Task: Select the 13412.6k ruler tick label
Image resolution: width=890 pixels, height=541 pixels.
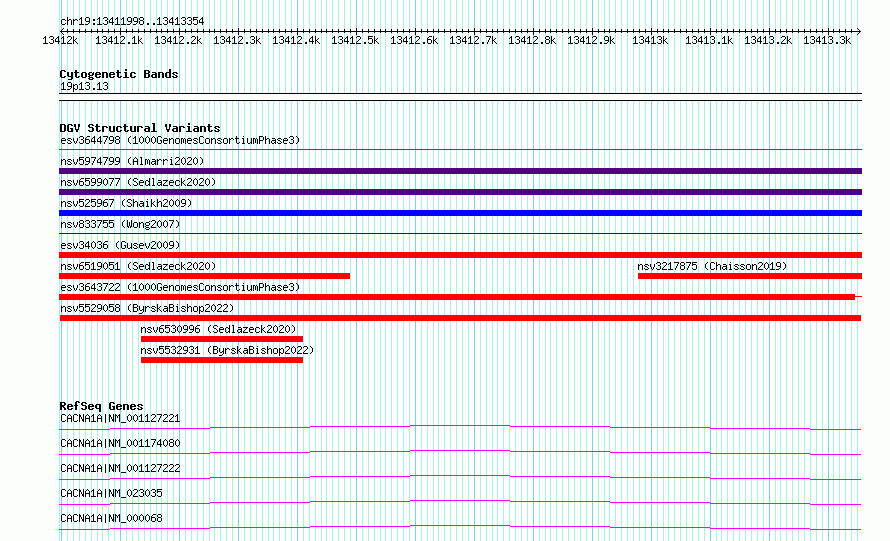Action: point(414,40)
